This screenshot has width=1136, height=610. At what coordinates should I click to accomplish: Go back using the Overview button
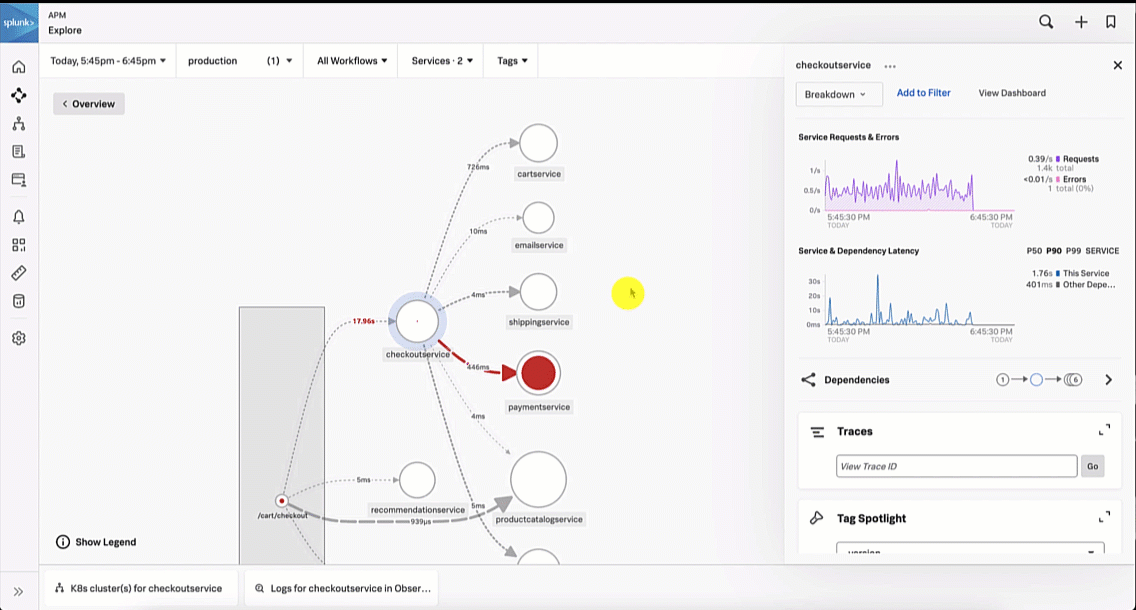(x=89, y=104)
